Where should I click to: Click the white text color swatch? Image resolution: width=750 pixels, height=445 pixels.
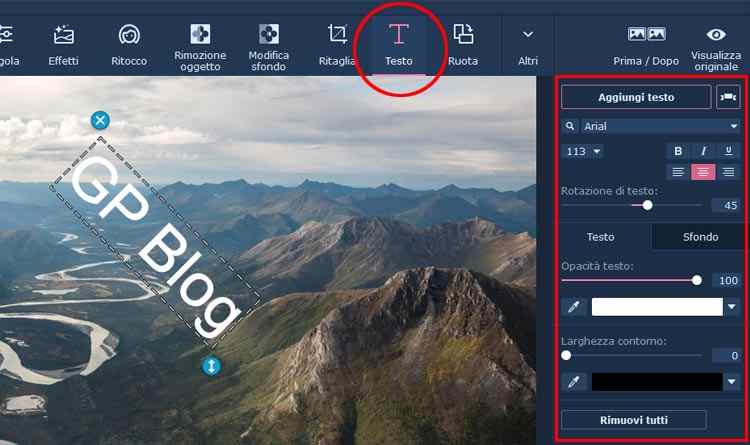pos(657,307)
